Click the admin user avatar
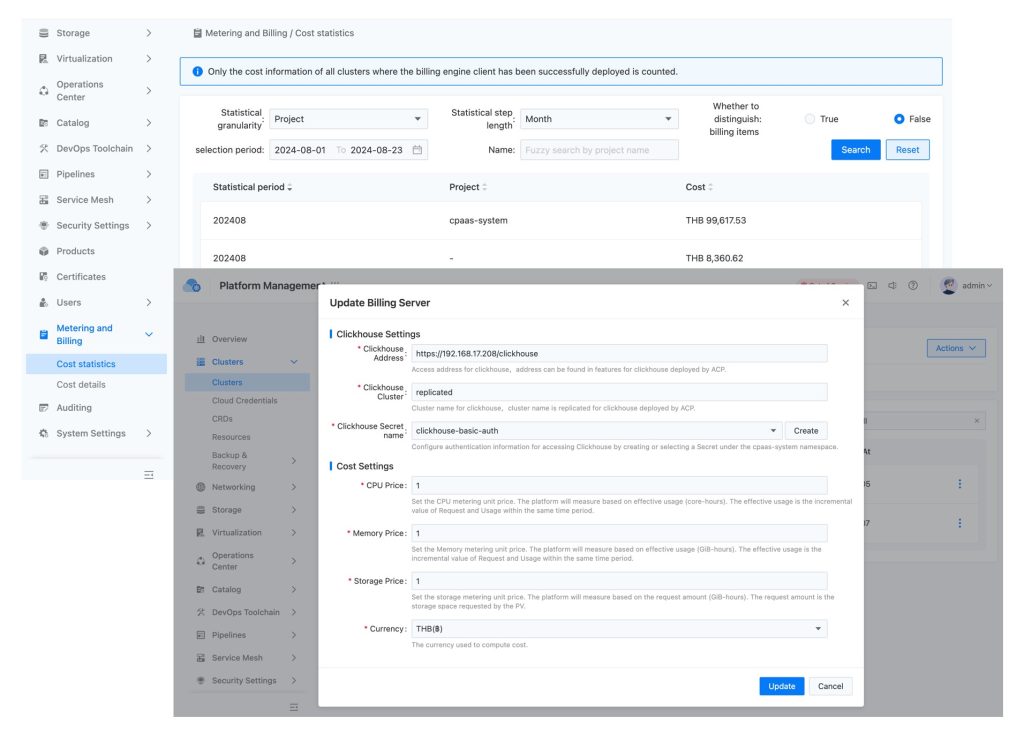 point(949,286)
